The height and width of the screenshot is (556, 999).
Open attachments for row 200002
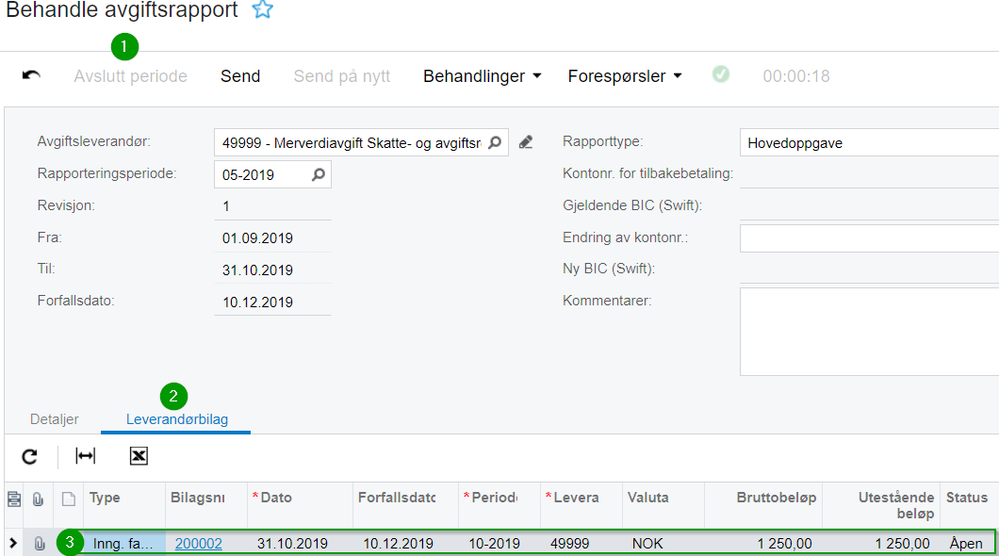(40, 543)
